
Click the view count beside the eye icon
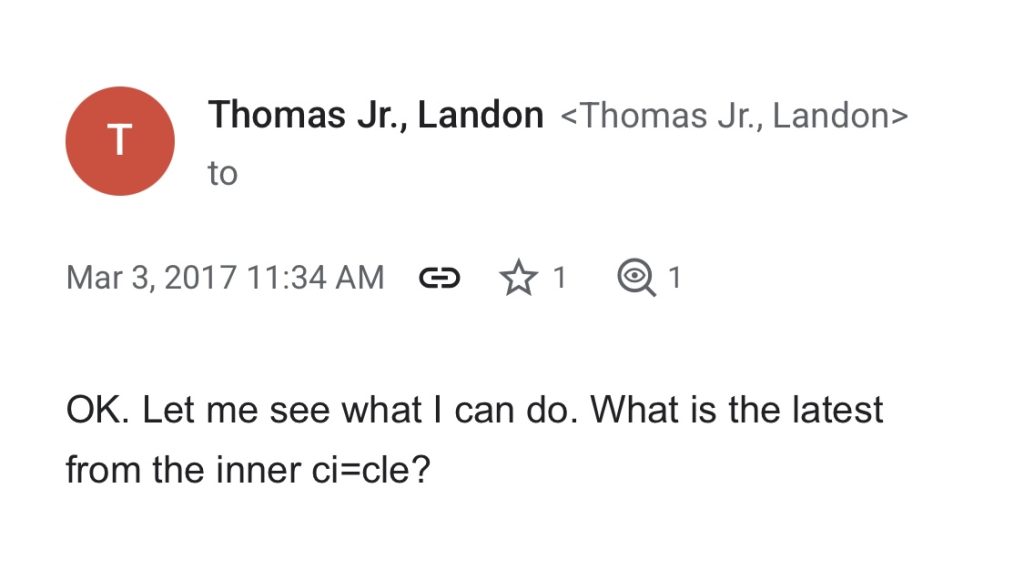click(675, 277)
